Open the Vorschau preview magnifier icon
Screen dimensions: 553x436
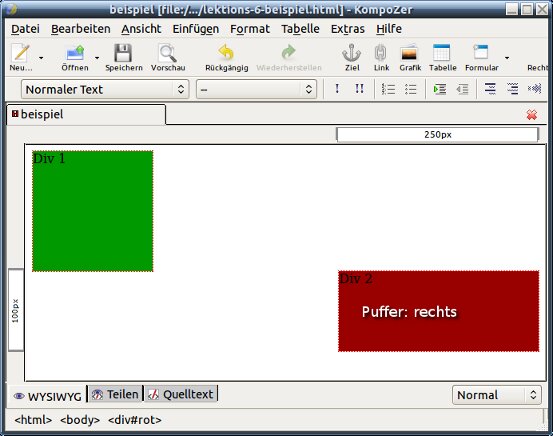[168, 53]
